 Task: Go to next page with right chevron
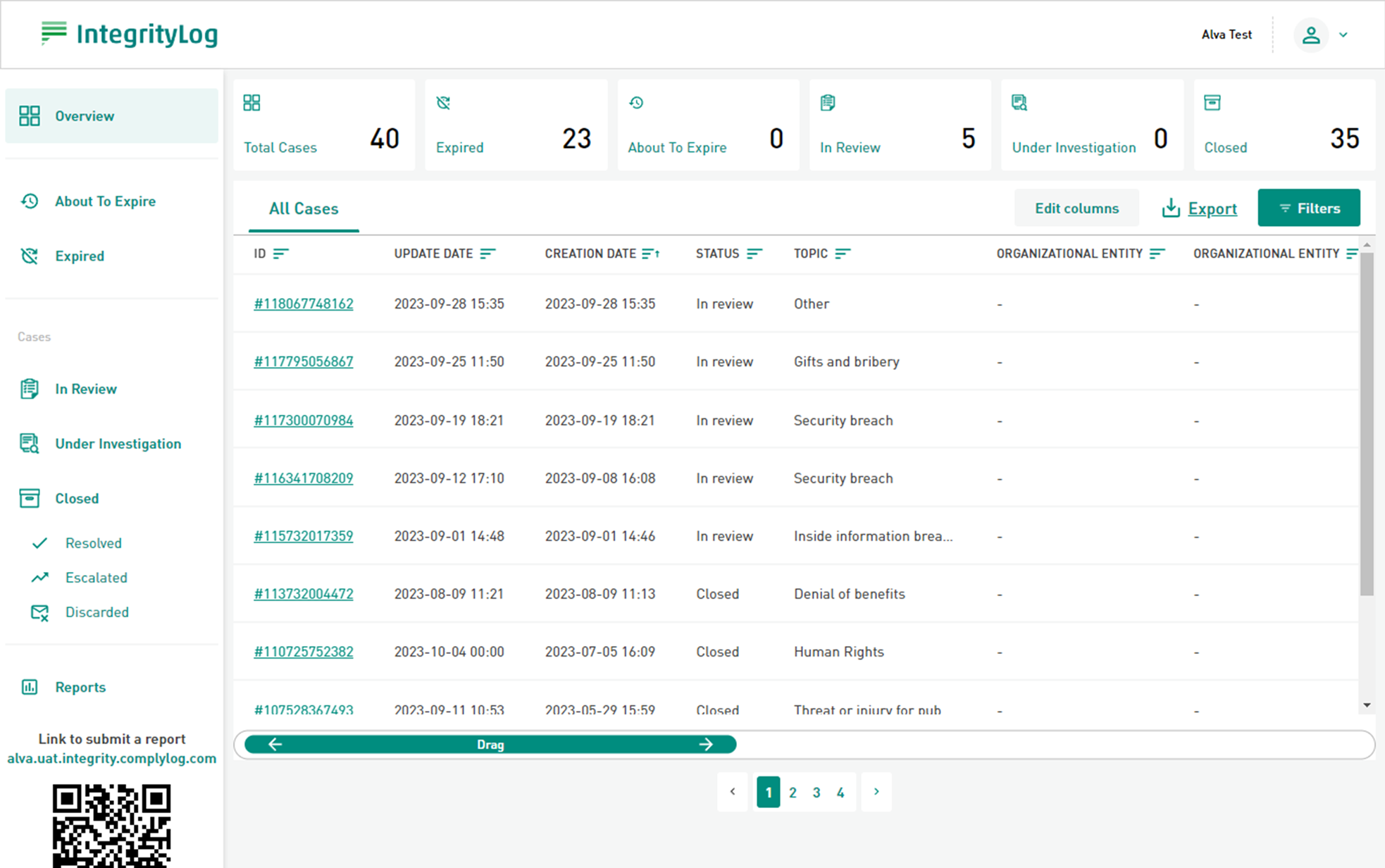click(x=876, y=792)
